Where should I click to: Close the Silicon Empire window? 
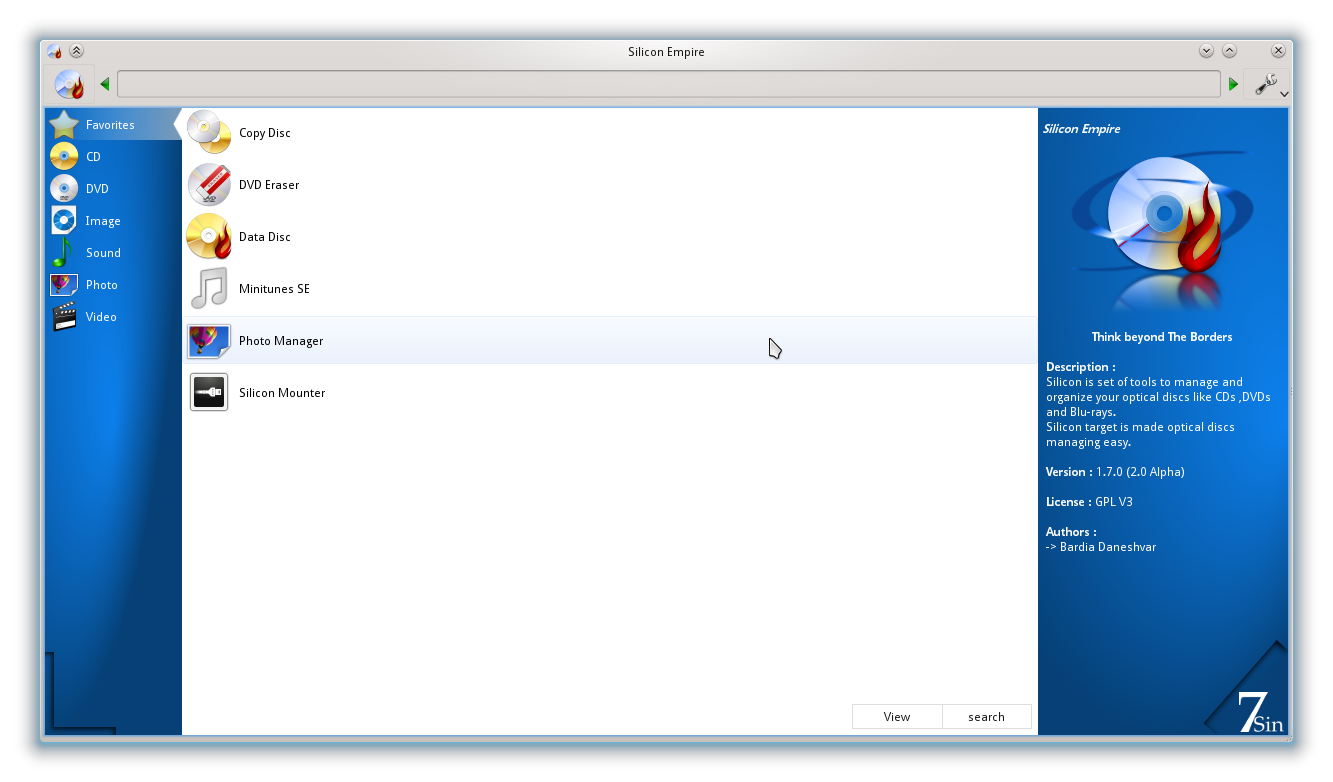(1278, 51)
